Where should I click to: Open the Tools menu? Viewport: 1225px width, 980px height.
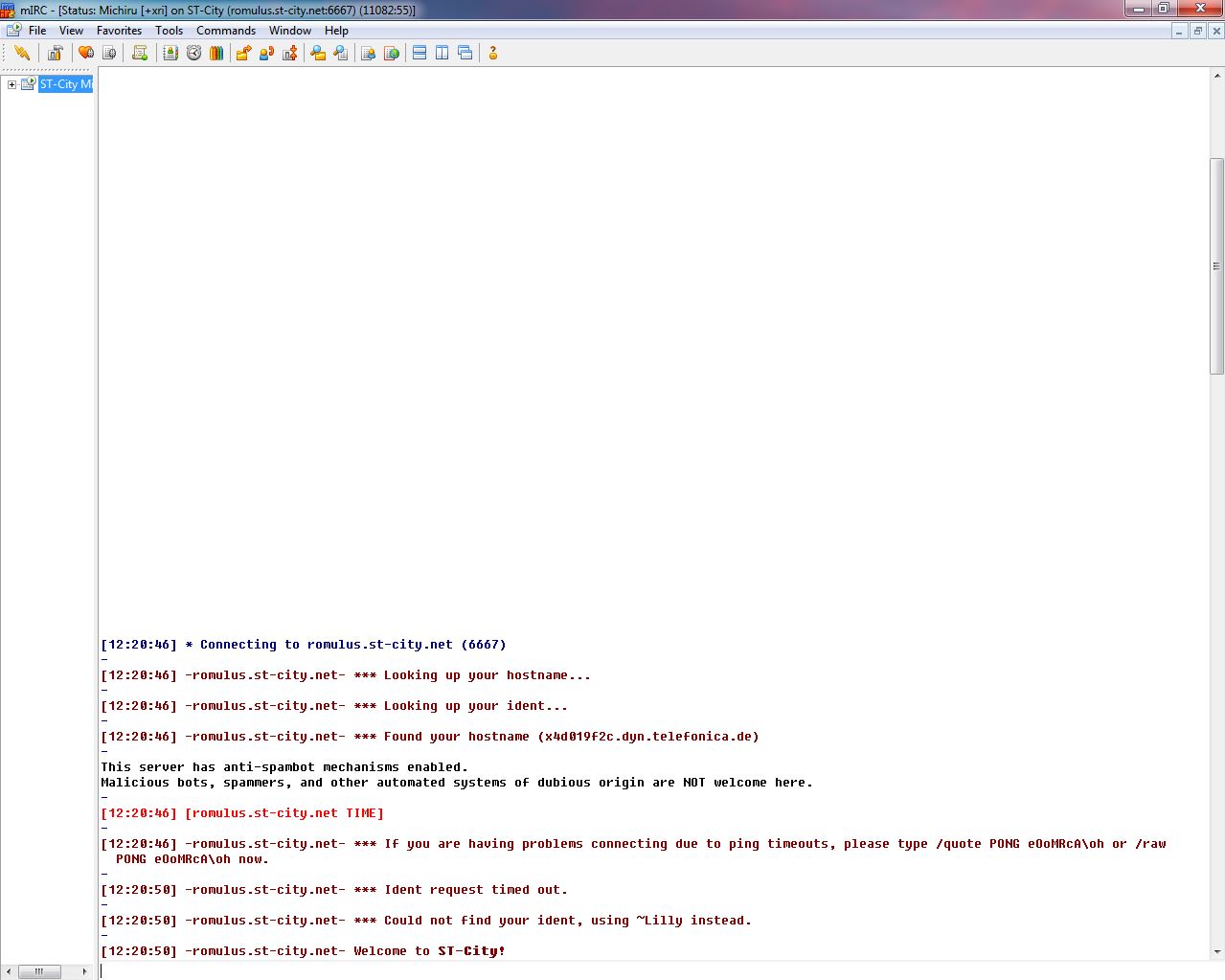169,31
